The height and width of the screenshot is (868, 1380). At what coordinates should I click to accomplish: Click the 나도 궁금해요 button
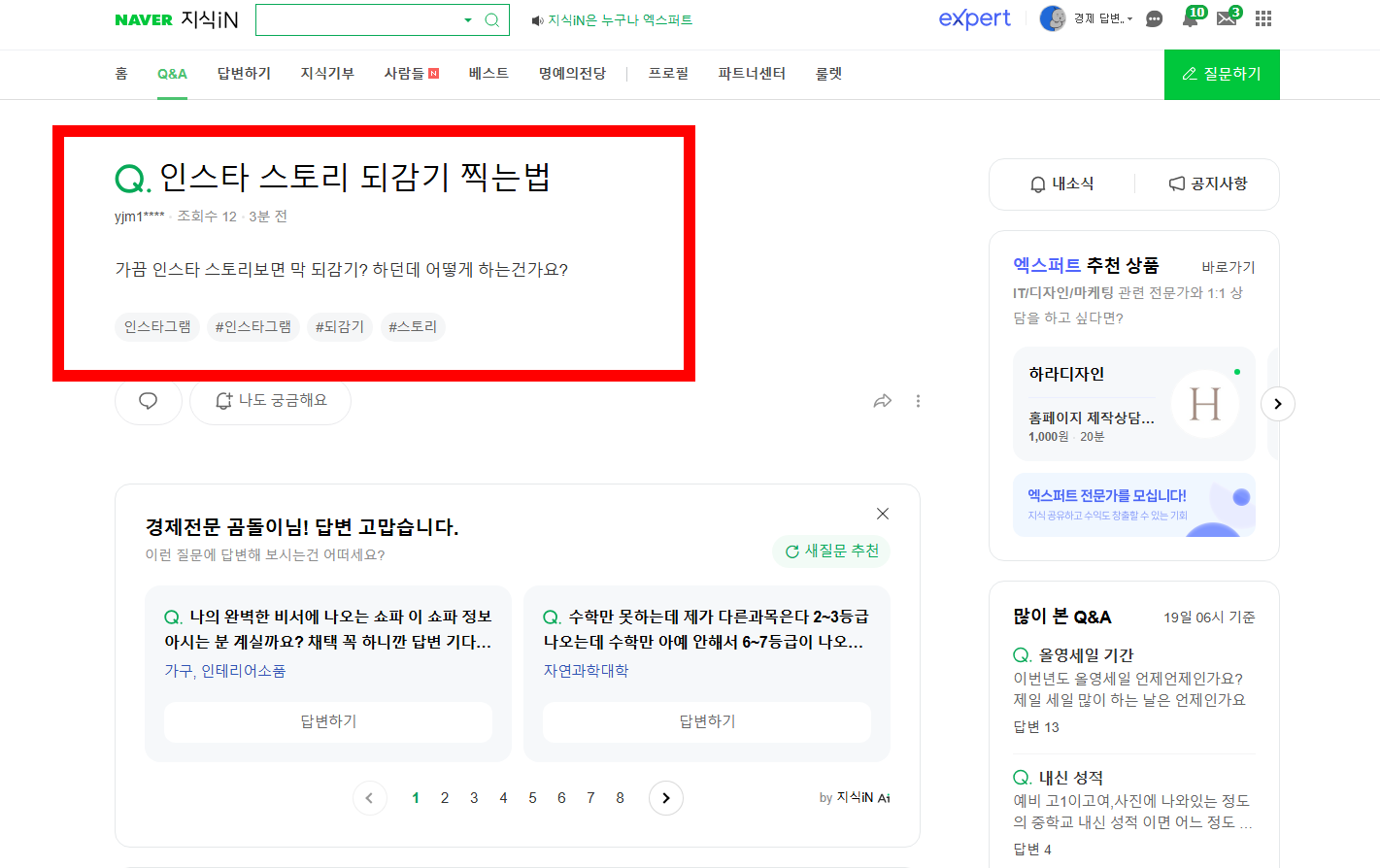(270, 401)
